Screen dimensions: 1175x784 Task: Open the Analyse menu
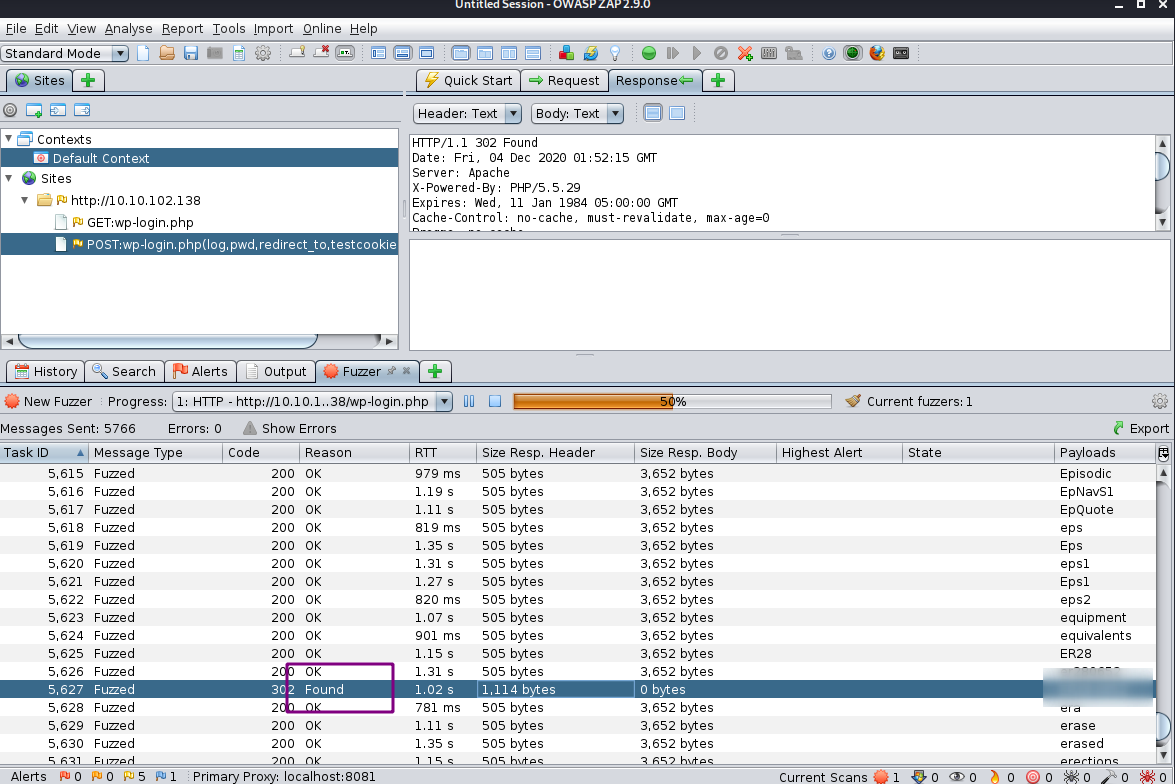128,29
